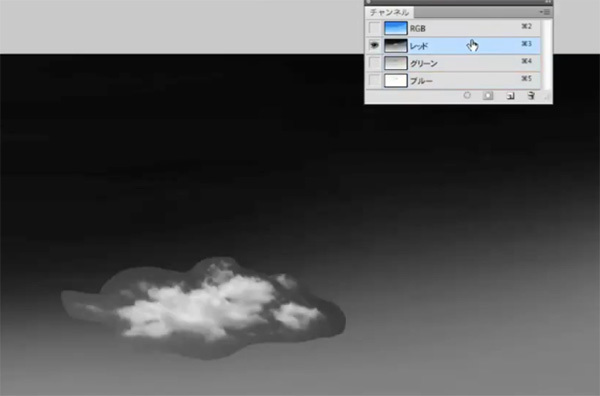Click the panel close dot at top-left

[x=368, y=2]
